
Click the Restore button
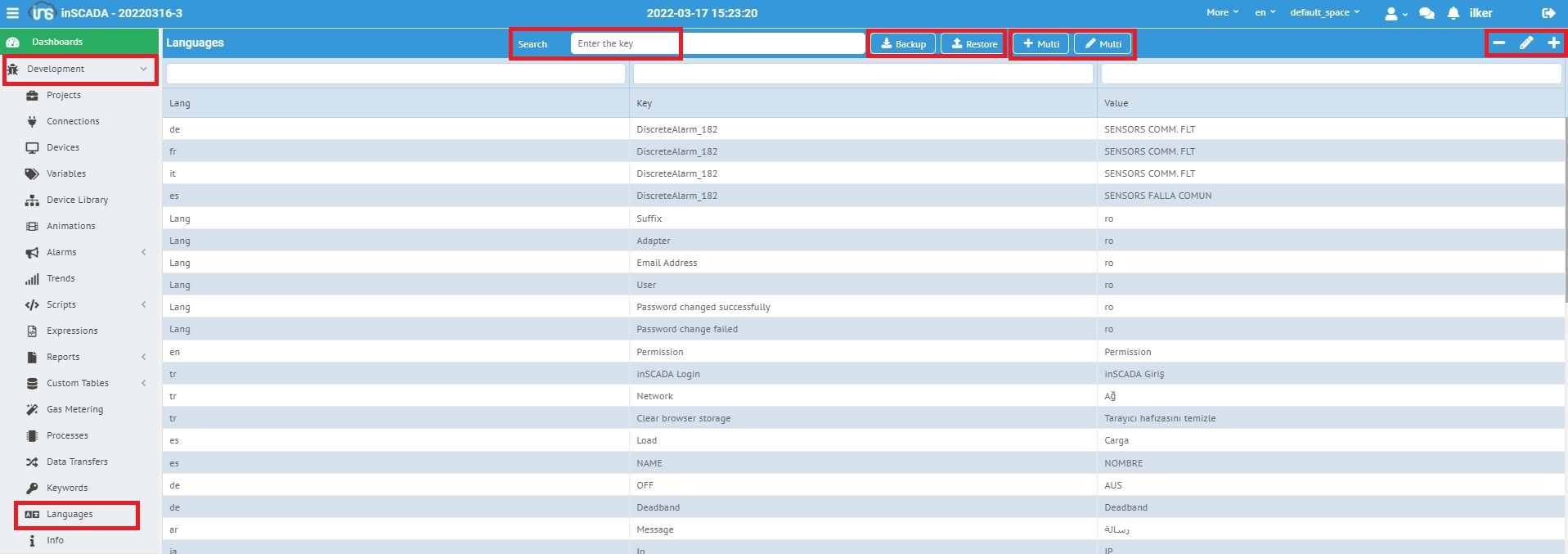(x=973, y=44)
